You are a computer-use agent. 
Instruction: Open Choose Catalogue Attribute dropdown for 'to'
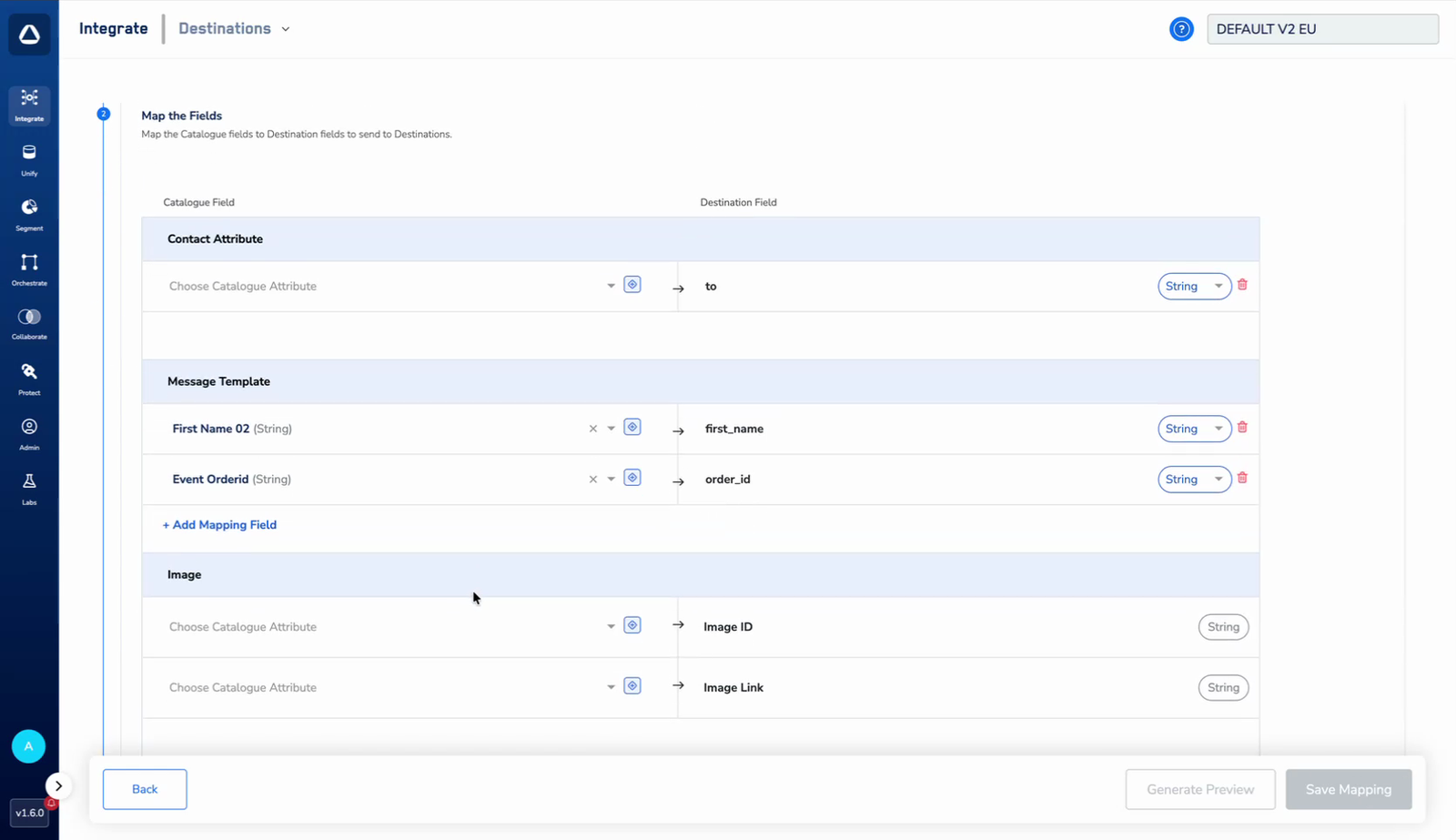click(391, 286)
